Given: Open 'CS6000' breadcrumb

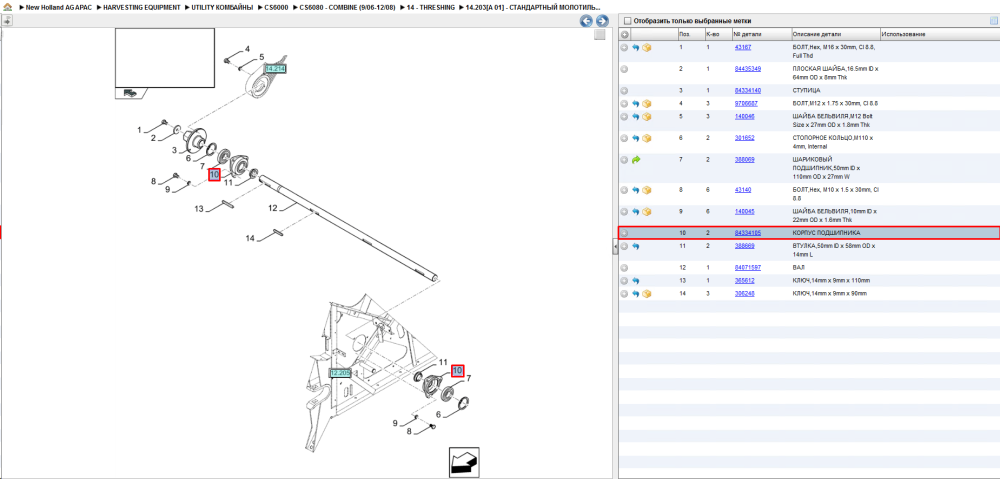Looking at the screenshot, I should click(x=276, y=7).
